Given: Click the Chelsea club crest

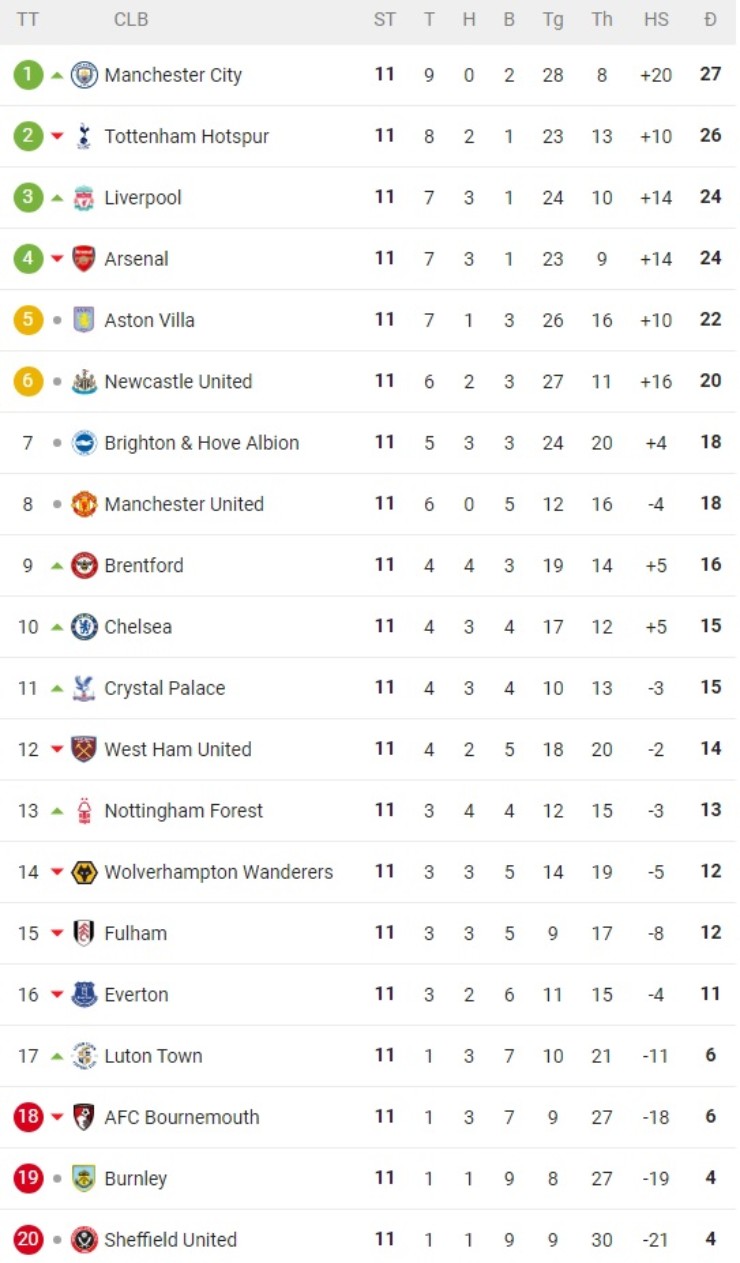Looking at the screenshot, I should pos(84,627).
